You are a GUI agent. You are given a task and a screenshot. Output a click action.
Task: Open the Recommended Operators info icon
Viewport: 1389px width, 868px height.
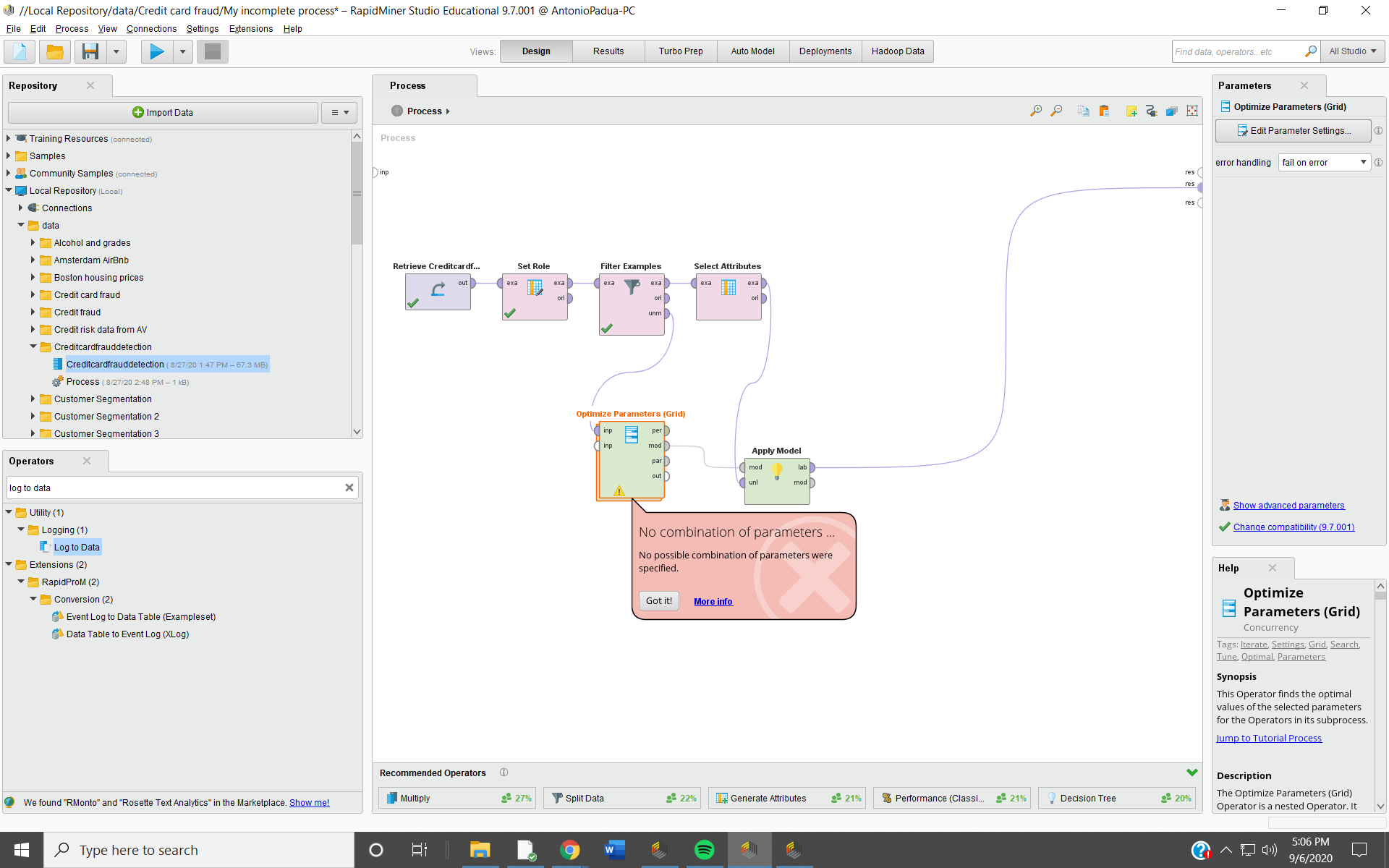click(504, 773)
